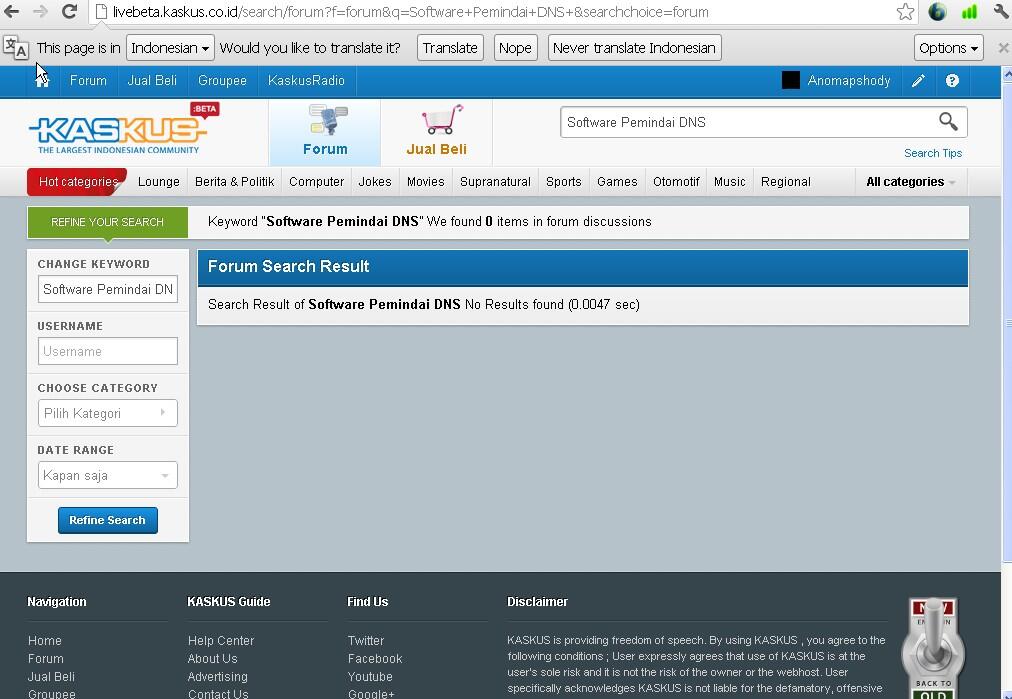Expand the All categories menu
This screenshot has height=699, width=1012.
pyautogui.click(x=911, y=182)
